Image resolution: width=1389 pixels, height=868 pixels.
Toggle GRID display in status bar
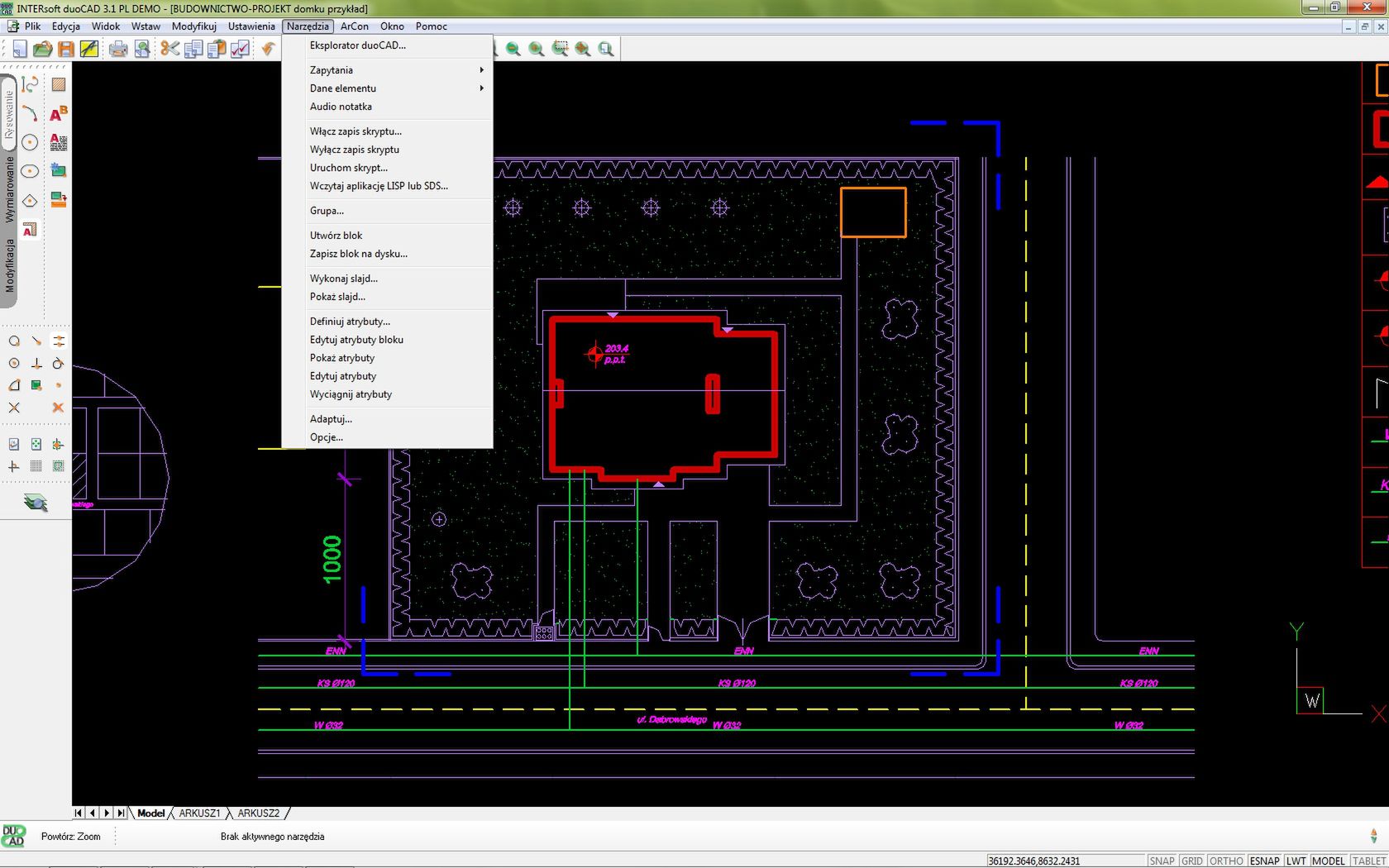[1192, 861]
